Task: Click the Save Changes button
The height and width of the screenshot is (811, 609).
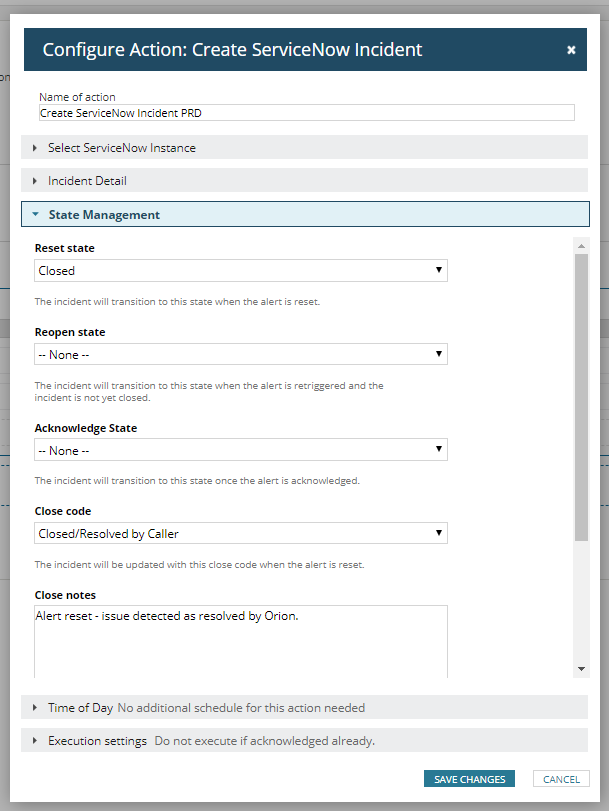Action: pyautogui.click(x=469, y=779)
